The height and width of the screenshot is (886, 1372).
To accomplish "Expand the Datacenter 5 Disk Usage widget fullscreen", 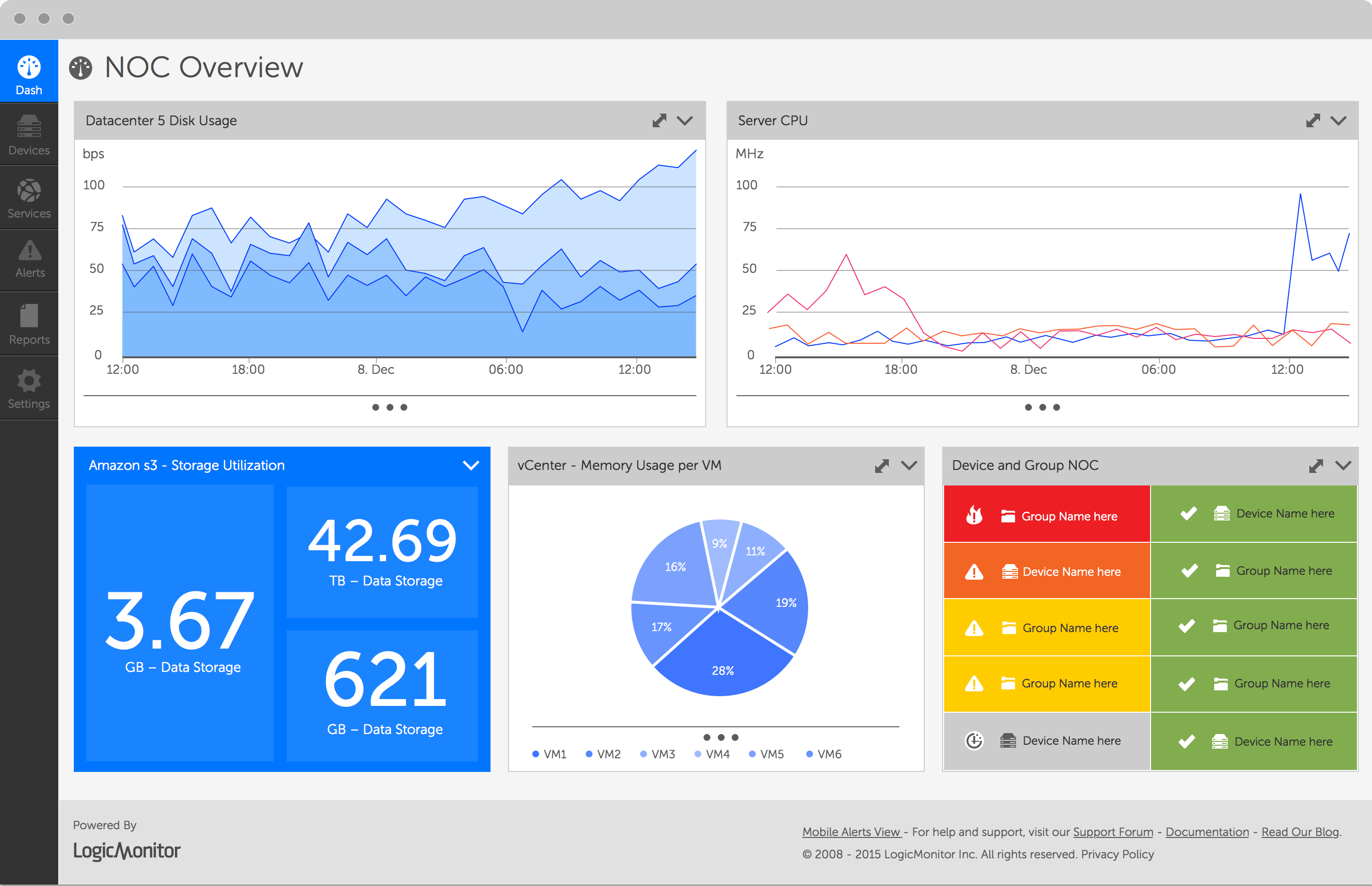I will tap(659, 120).
